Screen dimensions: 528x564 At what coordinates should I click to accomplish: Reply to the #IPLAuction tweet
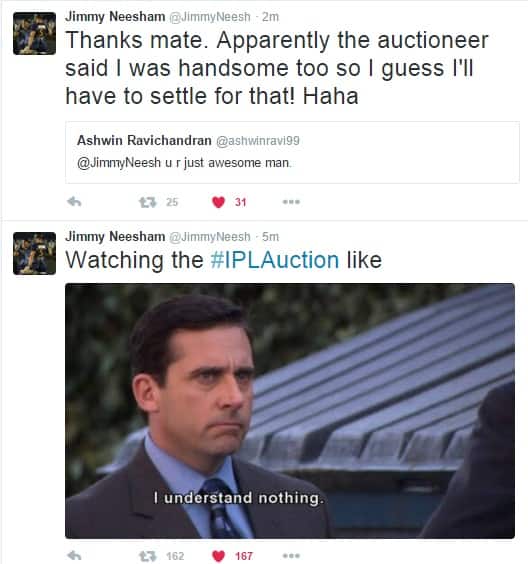(74, 556)
